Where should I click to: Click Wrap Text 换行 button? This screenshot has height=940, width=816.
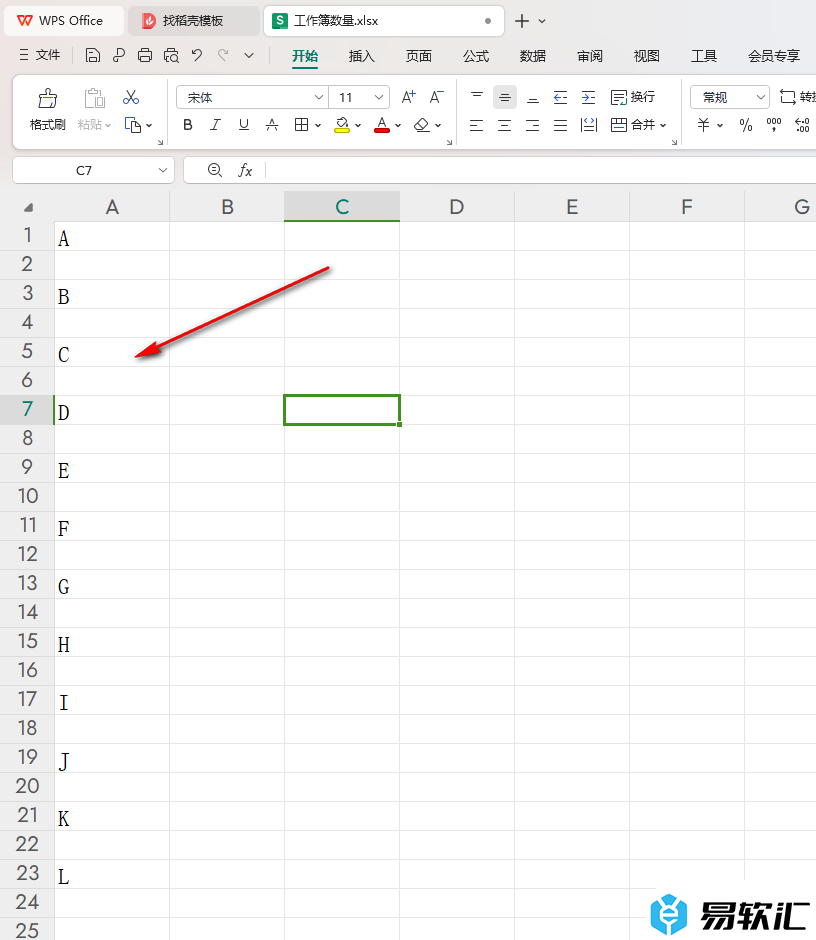click(633, 97)
